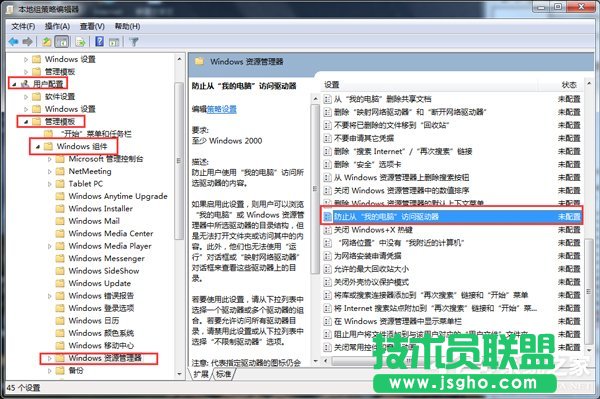Viewport: 600px width, 399px height.
Task: Click the Export list toolbar icon
Action: 80,42
